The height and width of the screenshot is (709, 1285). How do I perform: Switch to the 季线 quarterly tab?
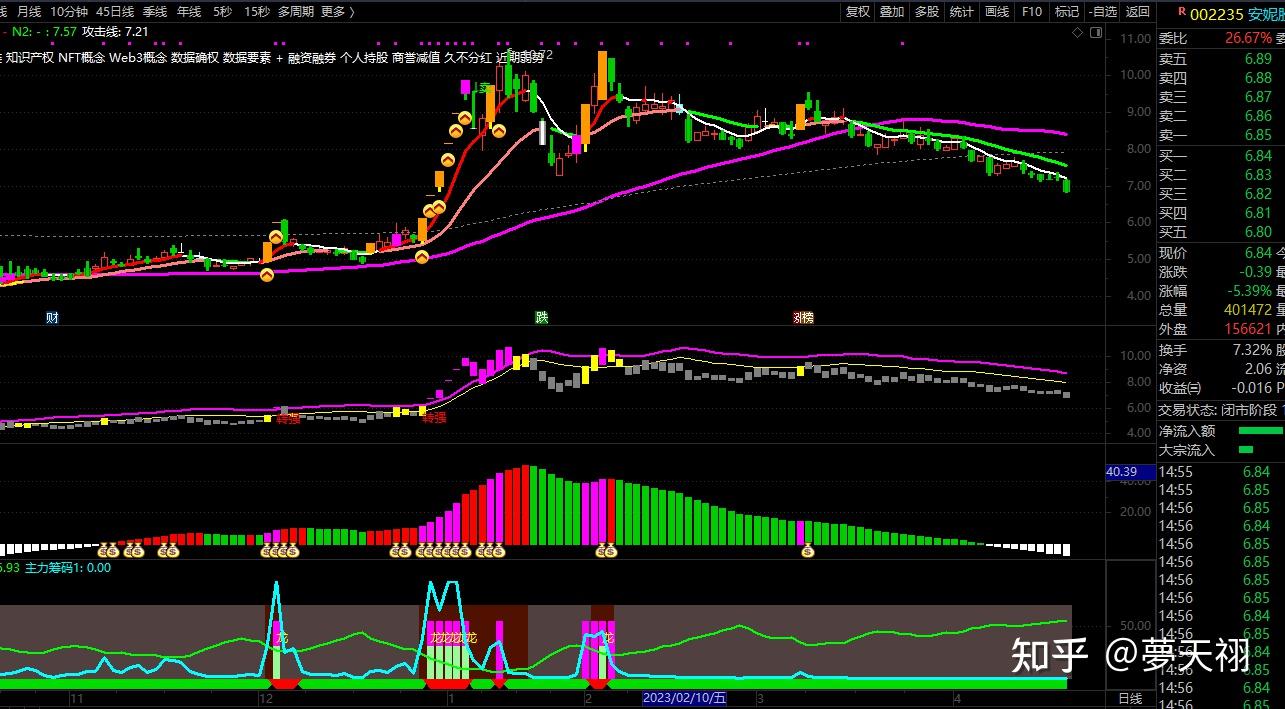tap(155, 11)
